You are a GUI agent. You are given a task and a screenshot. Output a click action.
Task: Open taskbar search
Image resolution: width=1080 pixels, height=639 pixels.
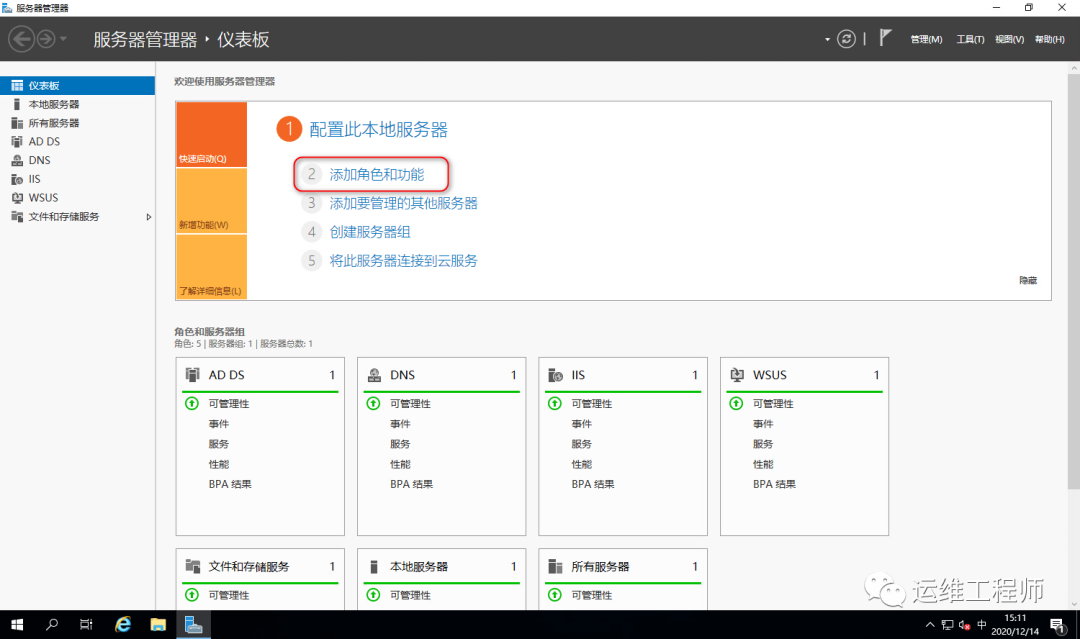52,625
